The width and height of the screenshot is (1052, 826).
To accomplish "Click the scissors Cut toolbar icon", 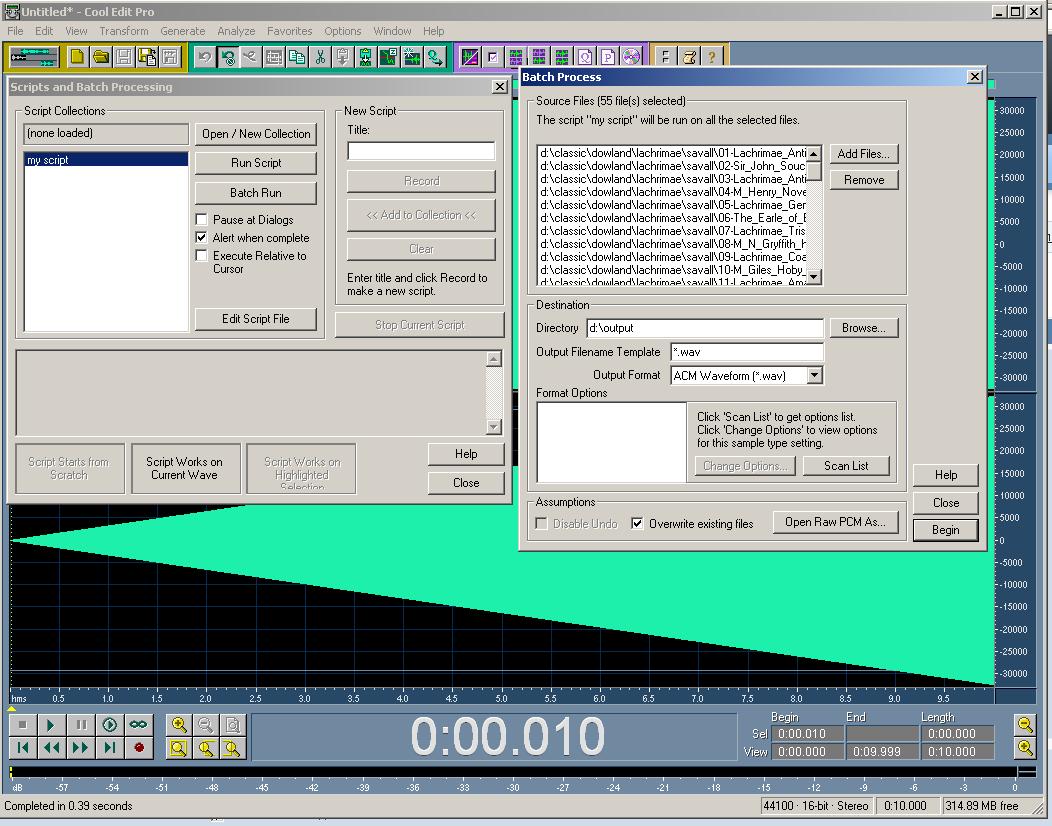I will pos(320,57).
